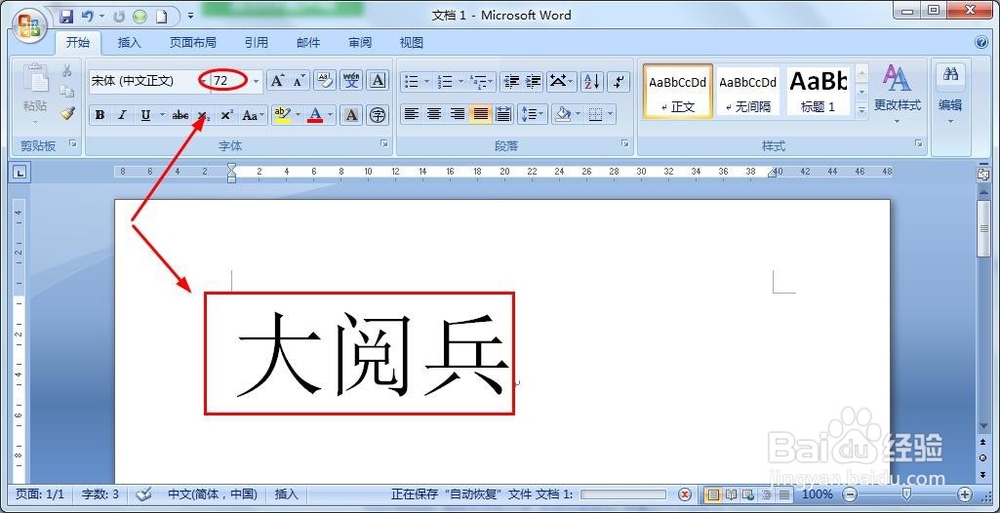Viewport: 1000px width, 513px height.
Task: Apply a character border around text
Action: pyautogui.click(x=378, y=81)
